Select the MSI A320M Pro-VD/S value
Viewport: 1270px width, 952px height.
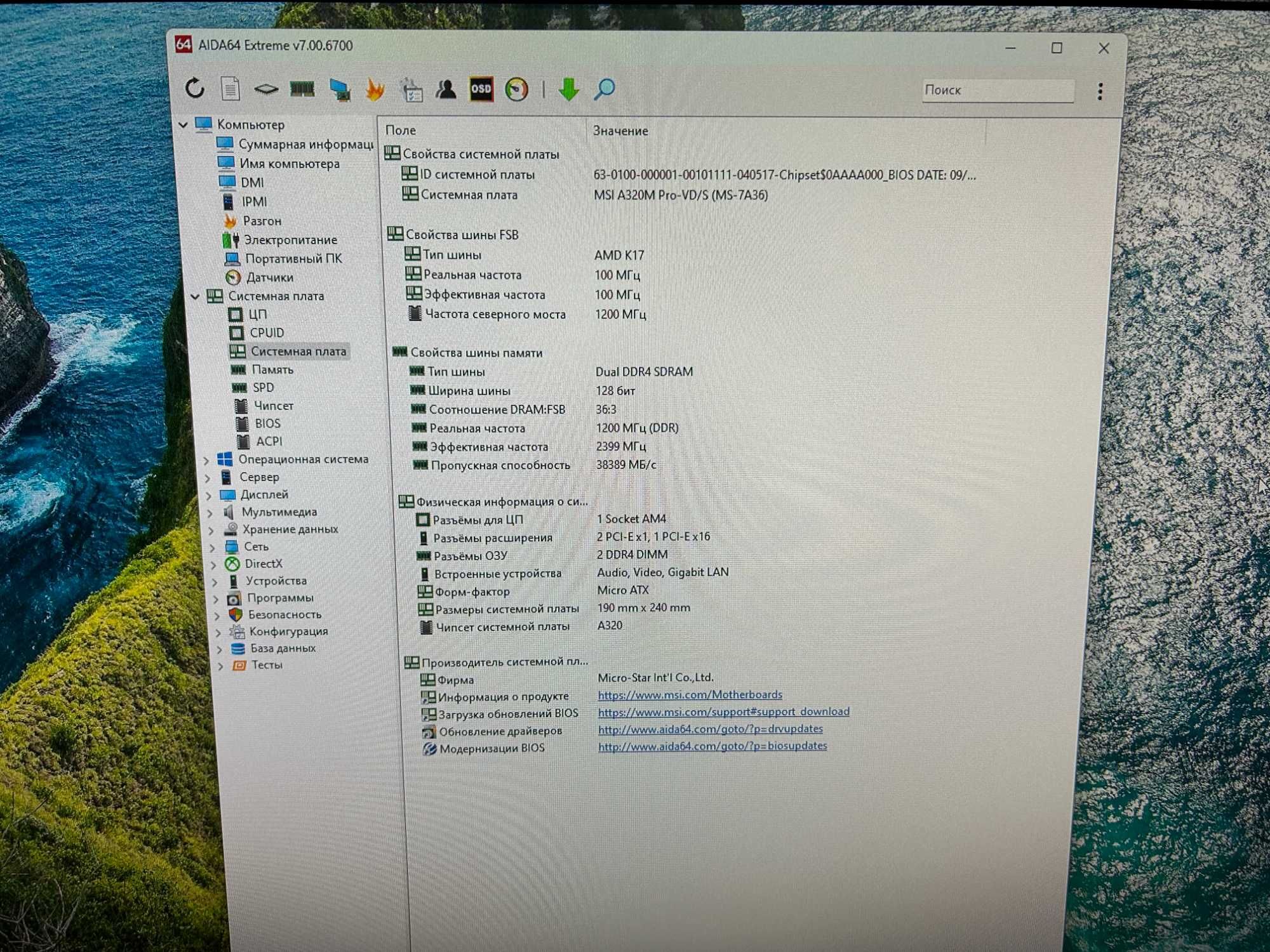coord(681,195)
